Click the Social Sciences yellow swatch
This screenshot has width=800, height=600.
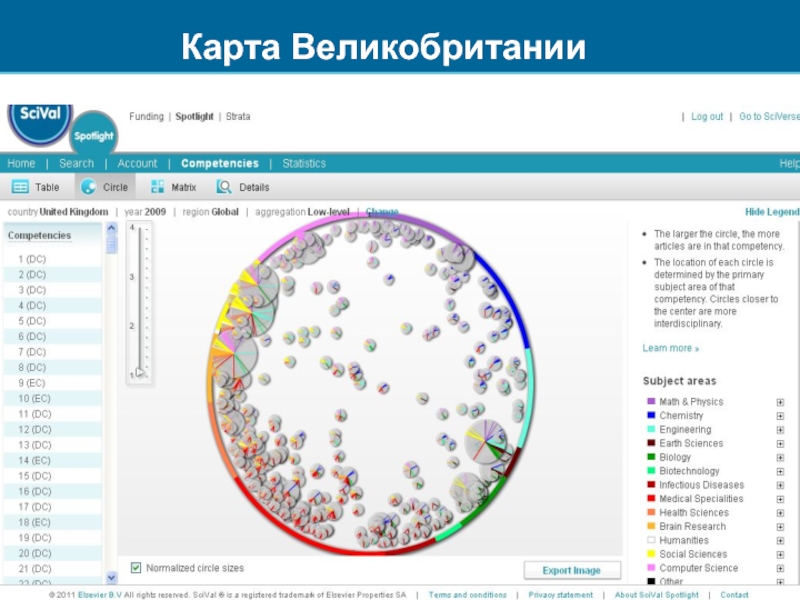pos(651,554)
